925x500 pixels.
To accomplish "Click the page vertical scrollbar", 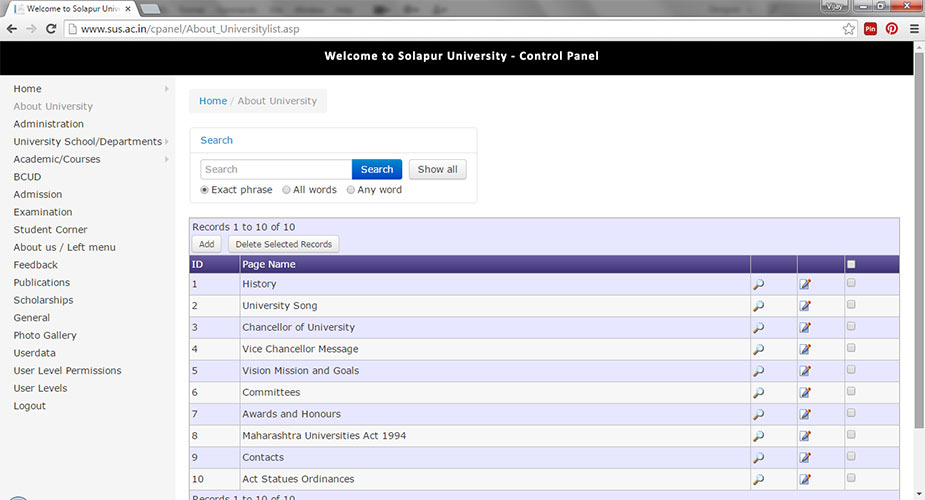I will tap(919, 241).
